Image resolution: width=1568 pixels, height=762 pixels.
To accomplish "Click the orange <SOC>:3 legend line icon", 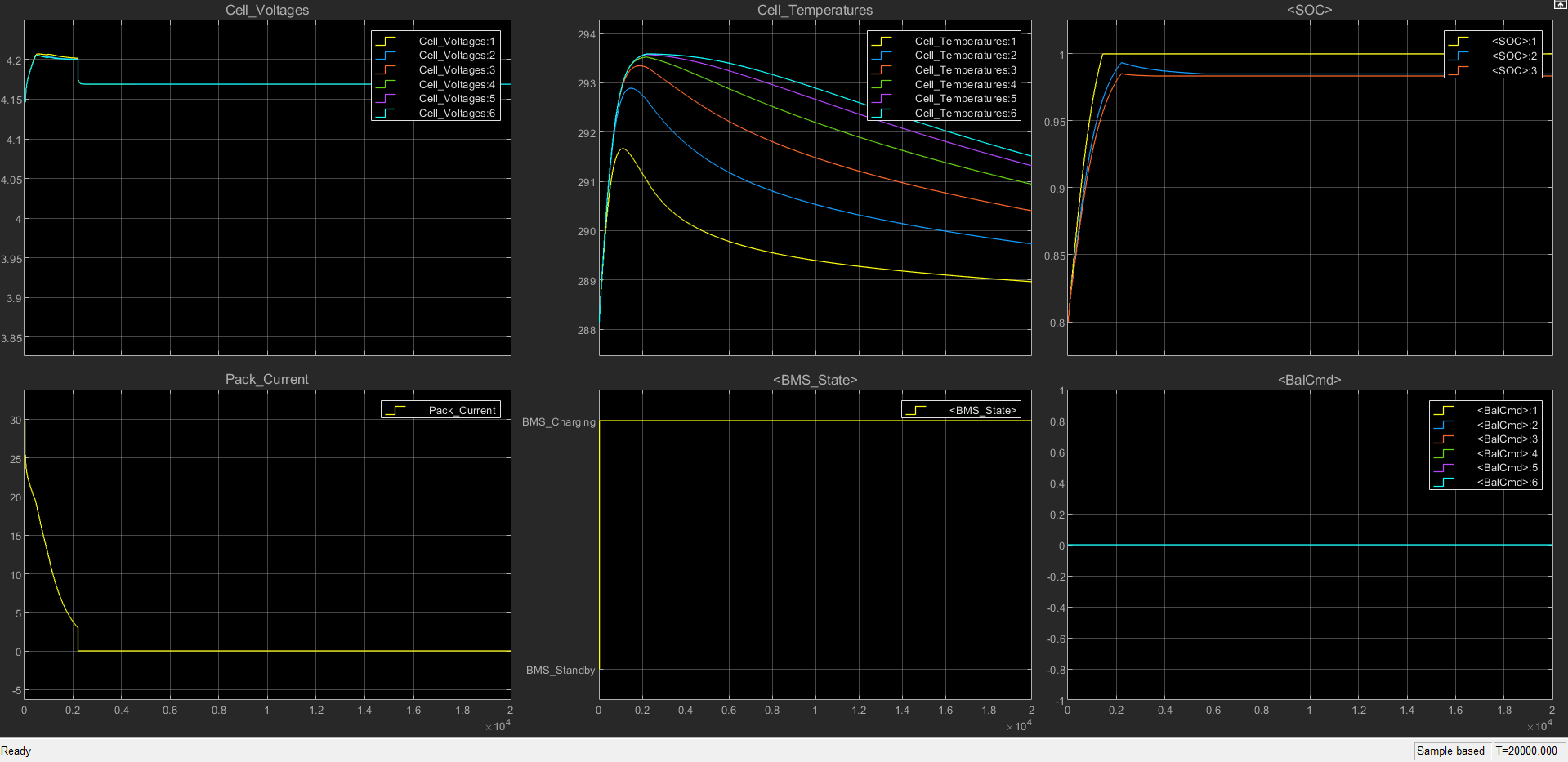I will pos(1459,71).
